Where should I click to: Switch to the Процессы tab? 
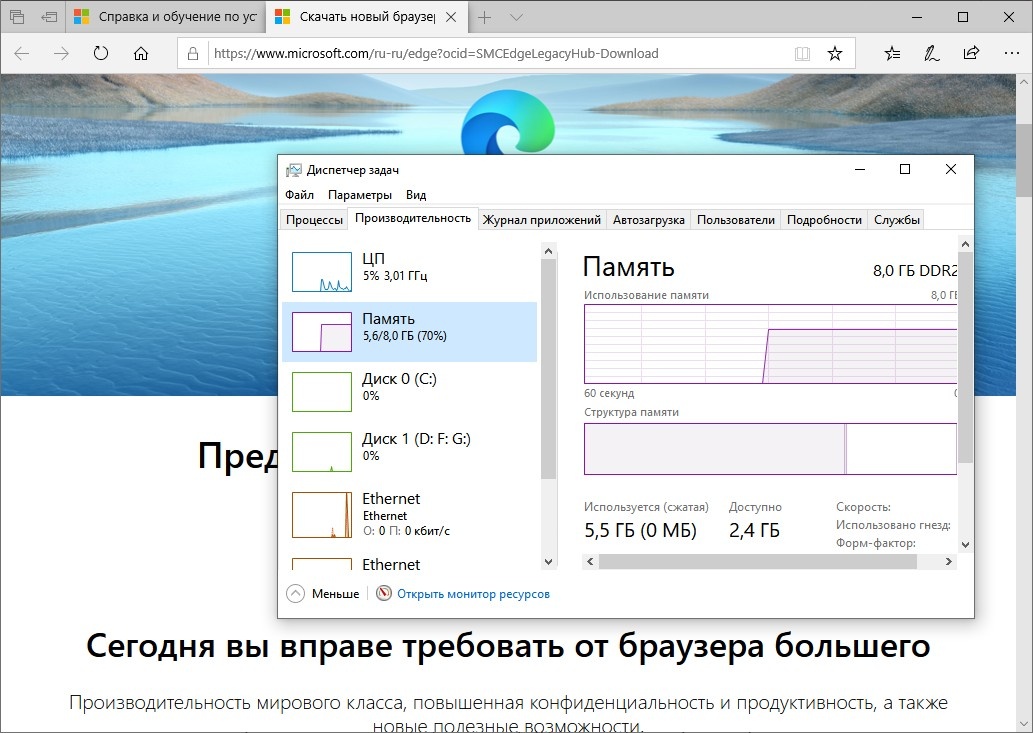314,220
